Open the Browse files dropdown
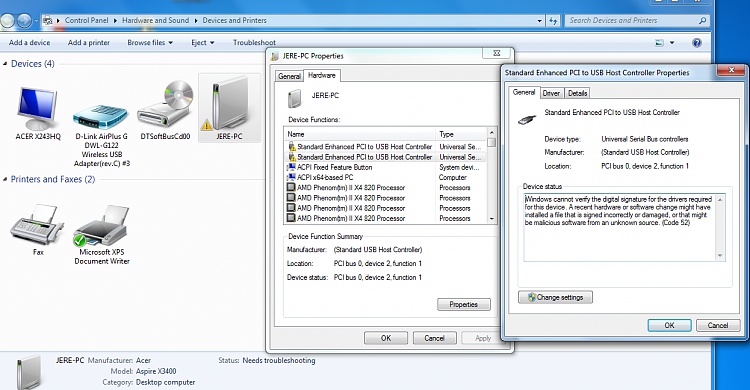This screenshot has height=390, width=750. [x=150, y=43]
